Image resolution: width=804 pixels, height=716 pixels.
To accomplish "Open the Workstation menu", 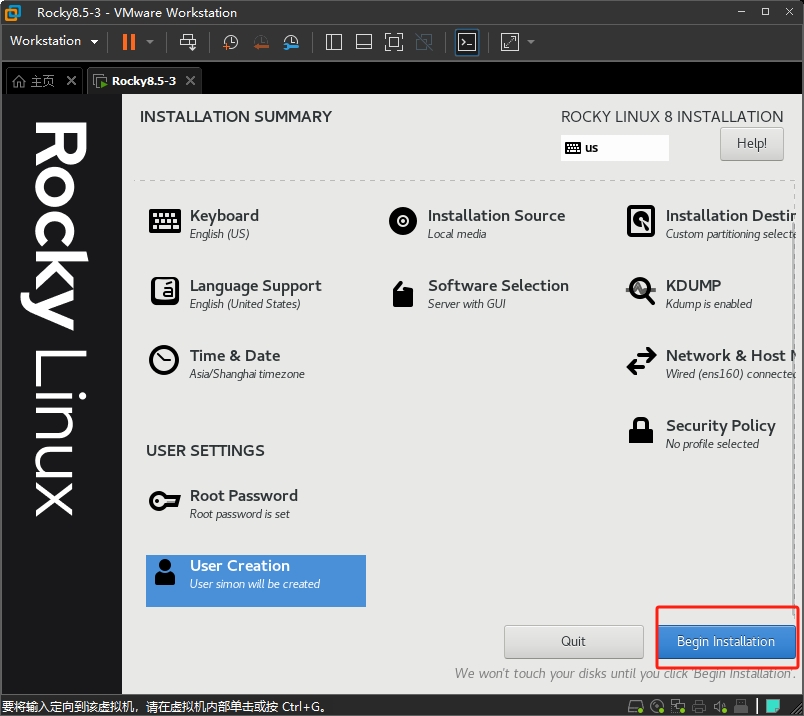I will pyautogui.click(x=54, y=41).
